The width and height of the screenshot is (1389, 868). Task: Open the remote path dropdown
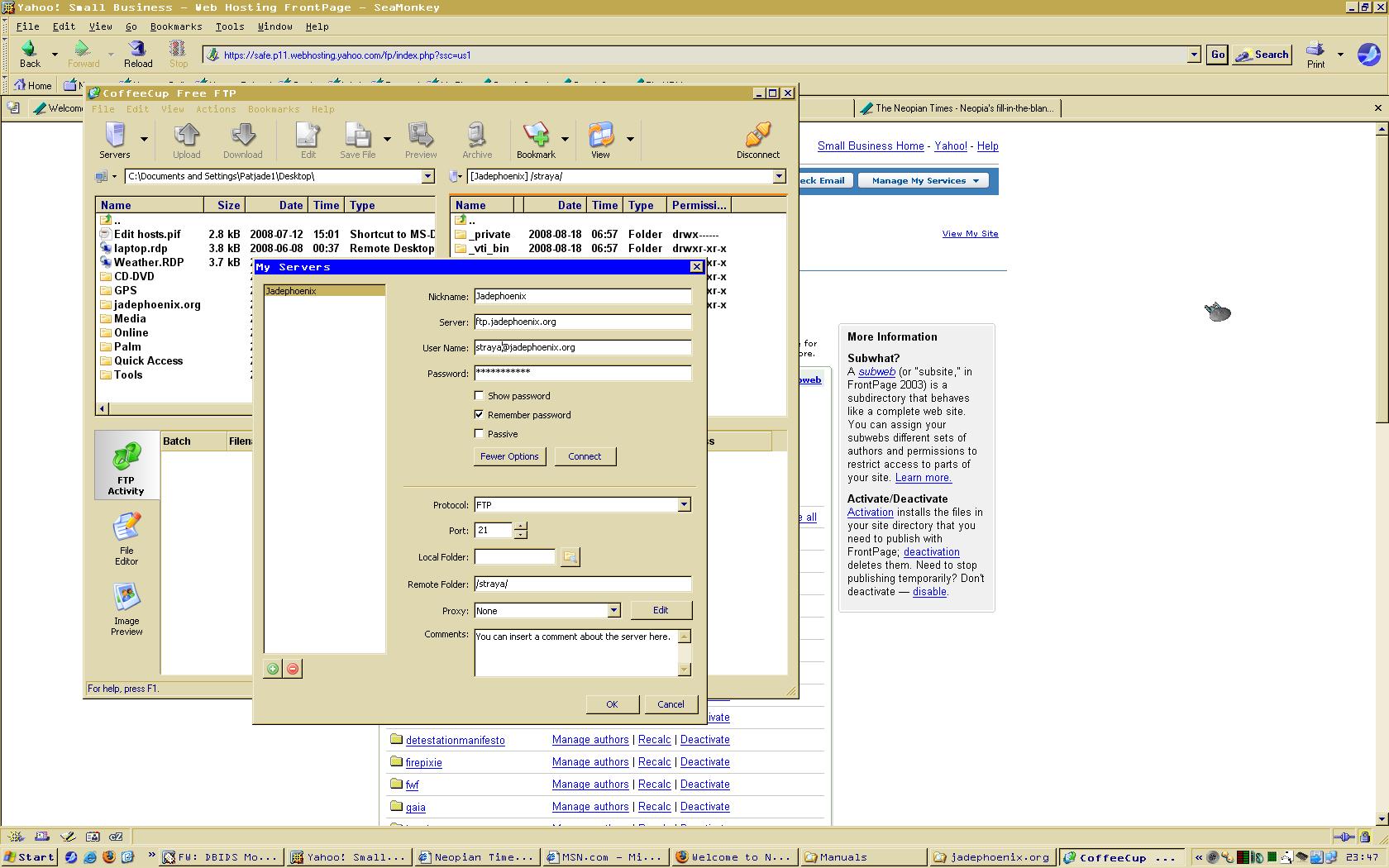778,176
